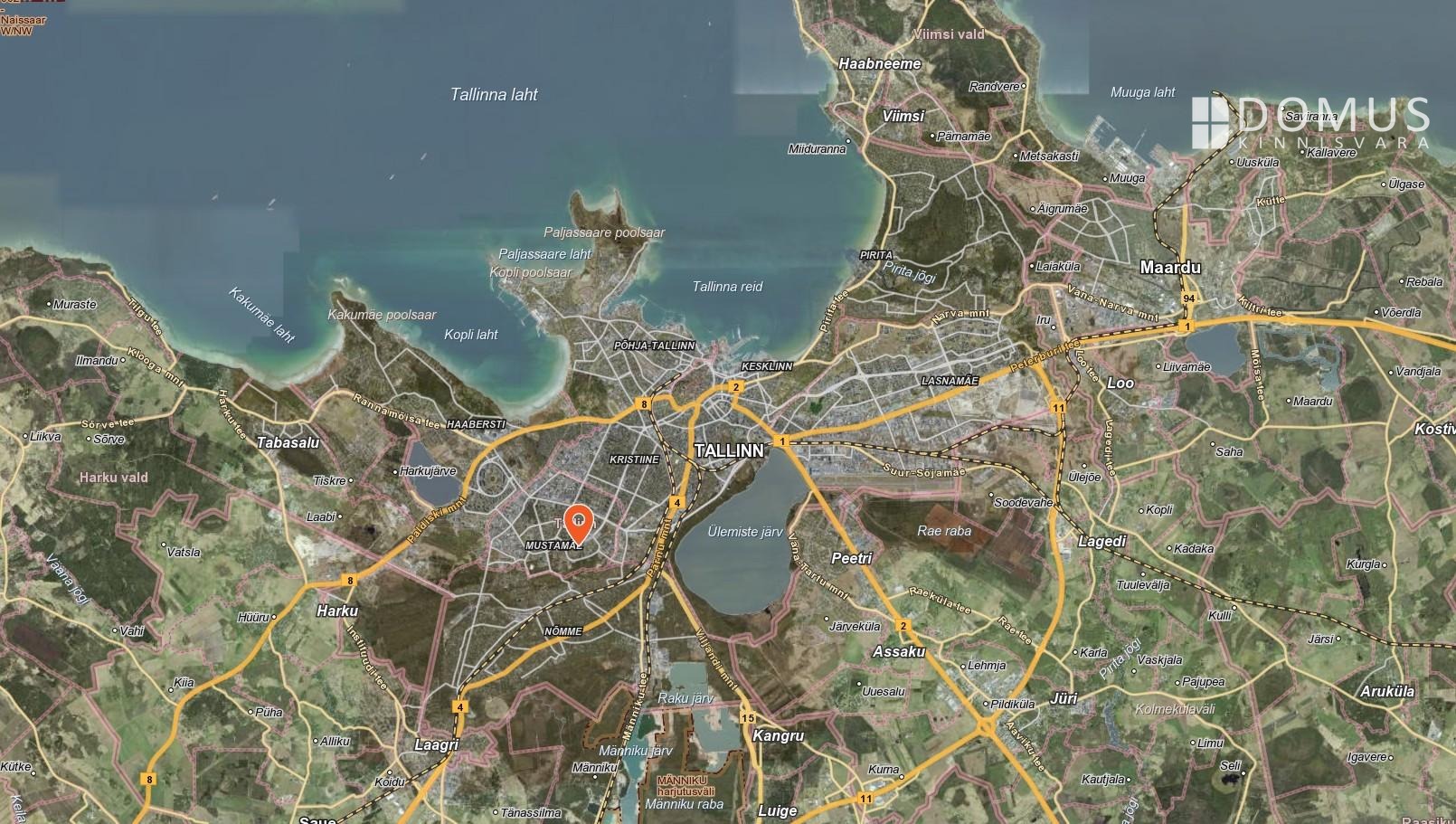Viewport: 1456px width, 824px height.
Task: Click the orange location pin in Mustamäe
Action: (x=578, y=523)
